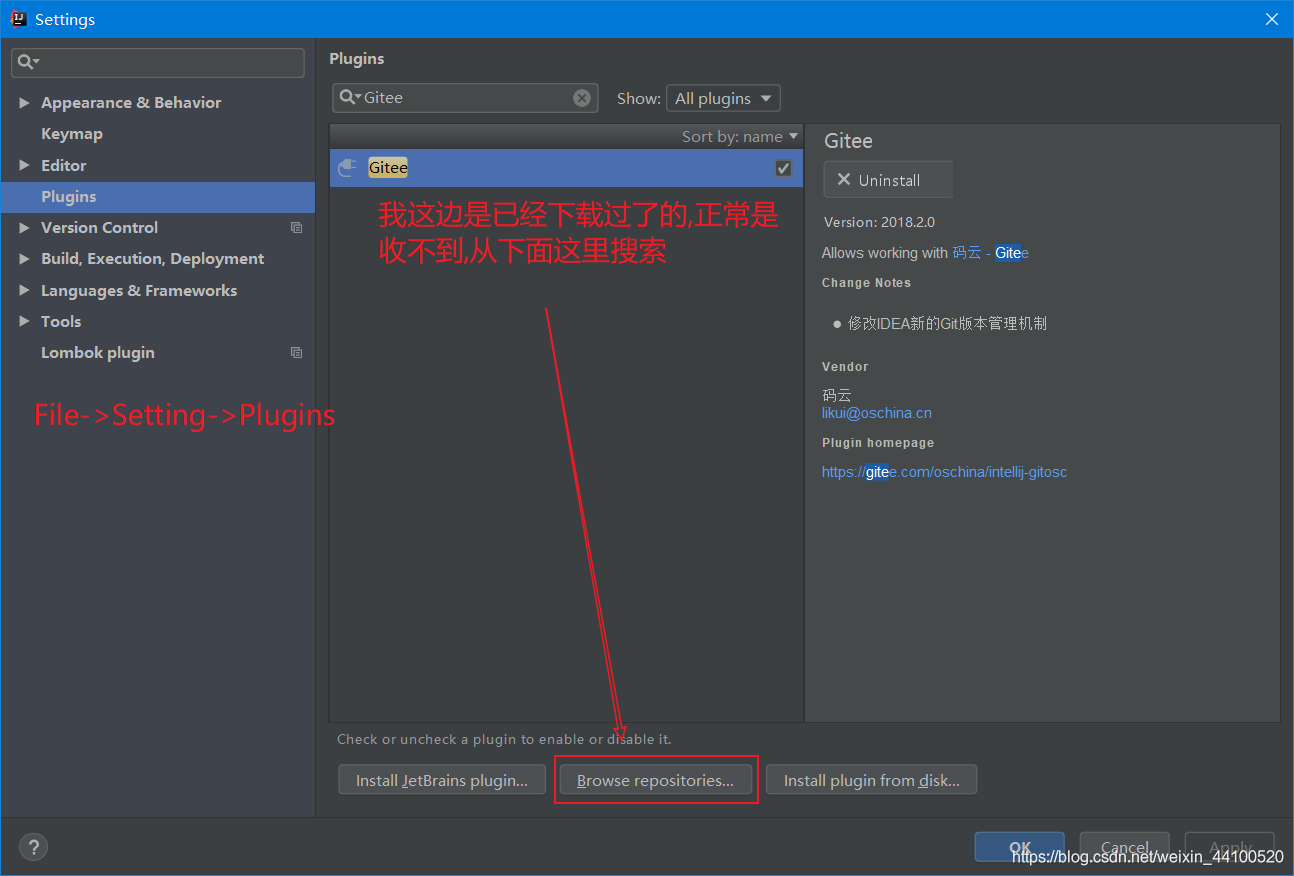The image size is (1294, 876).
Task: Expand the Version Control arrow
Action: pyautogui.click(x=24, y=228)
